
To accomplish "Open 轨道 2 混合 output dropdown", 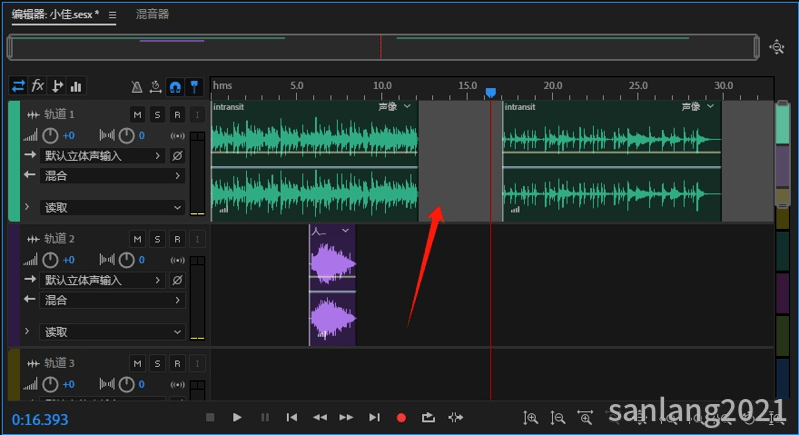I will (x=112, y=300).
